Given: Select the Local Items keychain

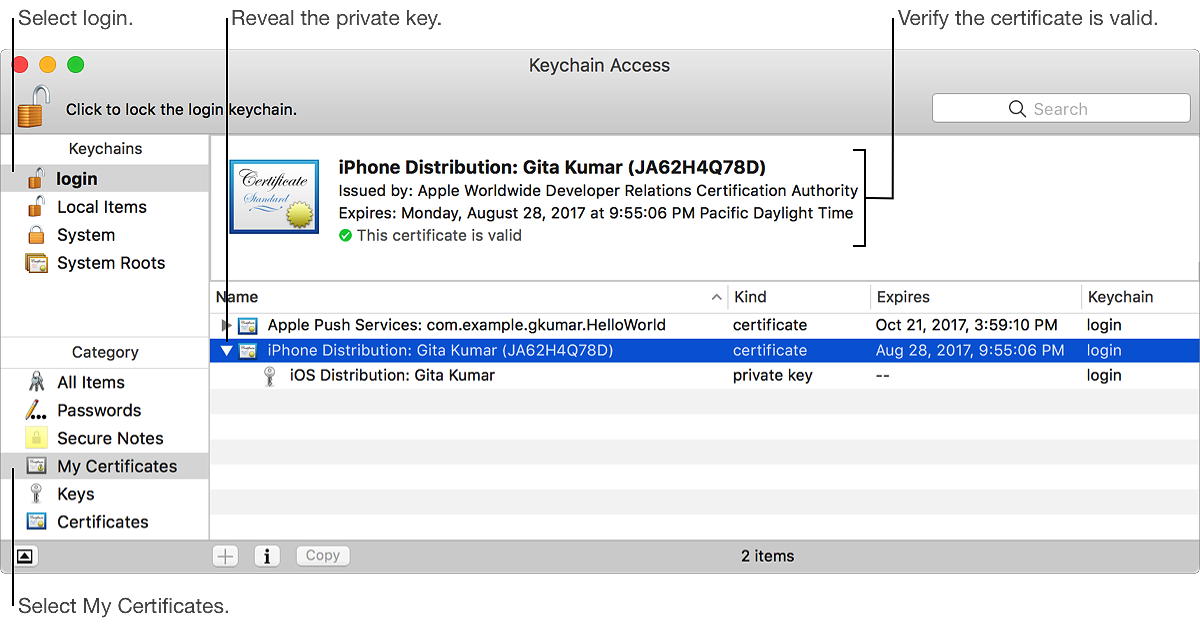Looking at the screenshot, I should click(x=105, y=207).
